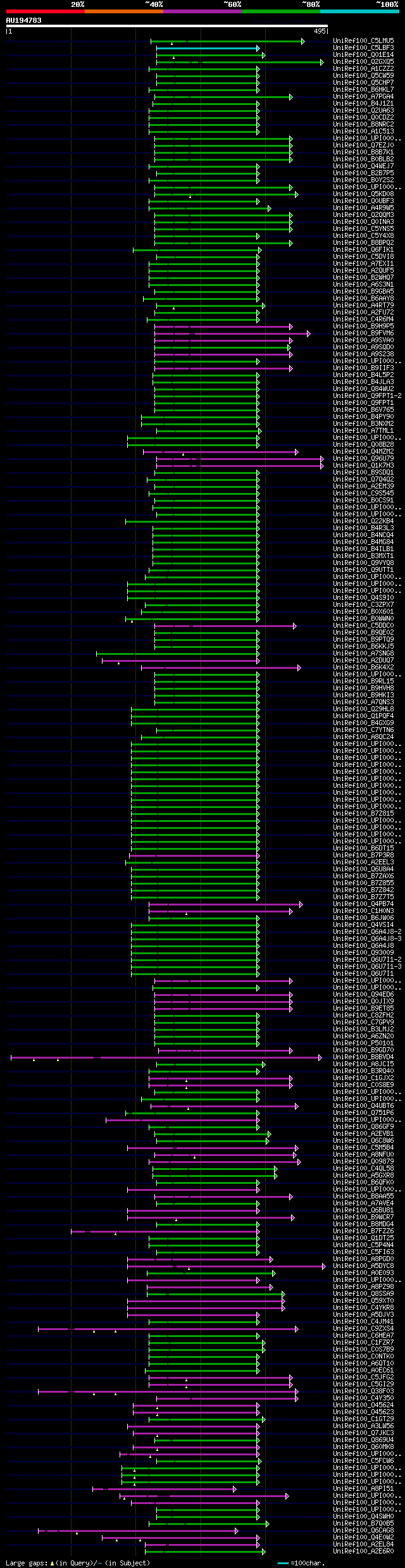Click the UniRef100_A5GXR8 label
Viewport: 405px width, 1568px height.
point(363,1176)
